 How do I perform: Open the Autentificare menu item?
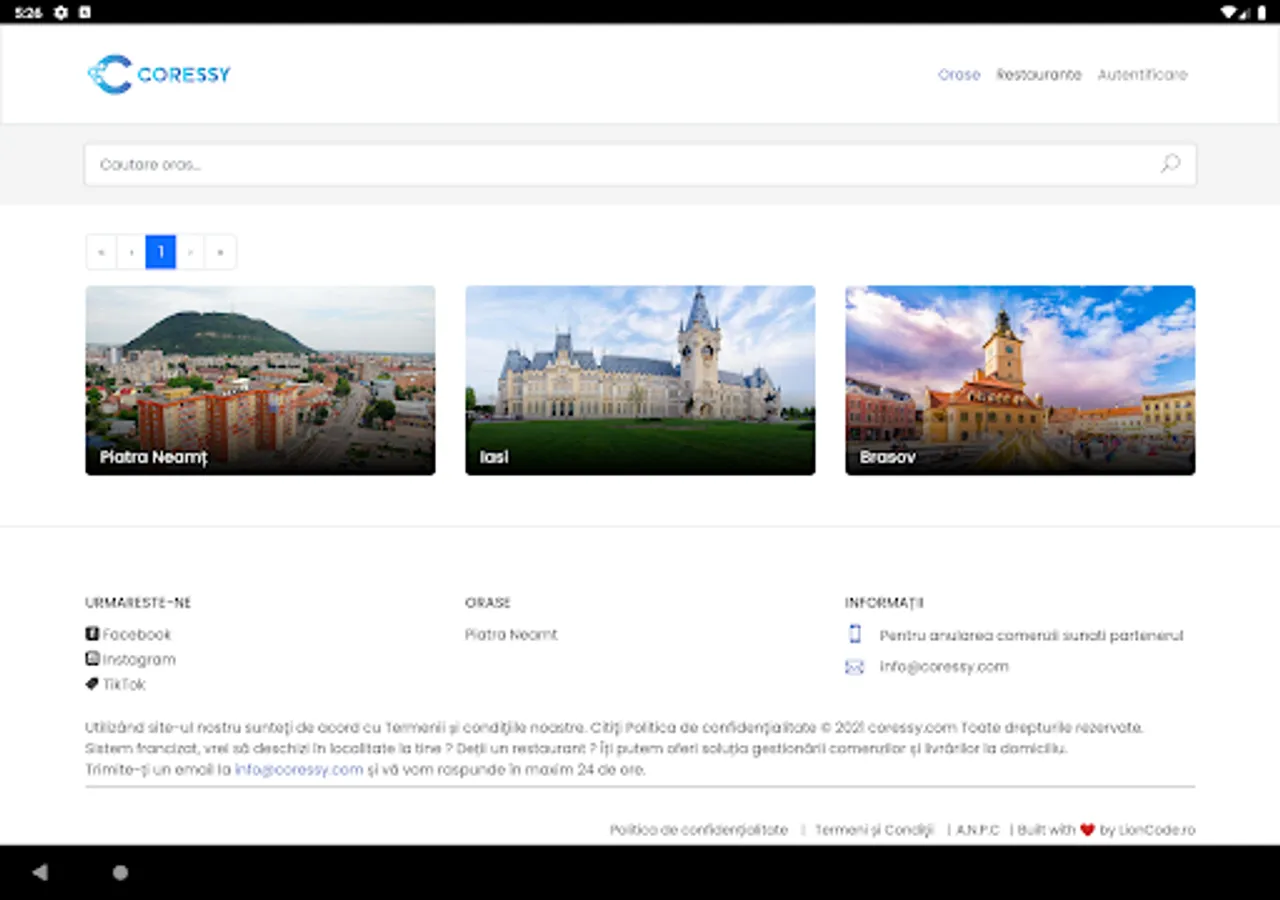click(x=1143, y=75)
